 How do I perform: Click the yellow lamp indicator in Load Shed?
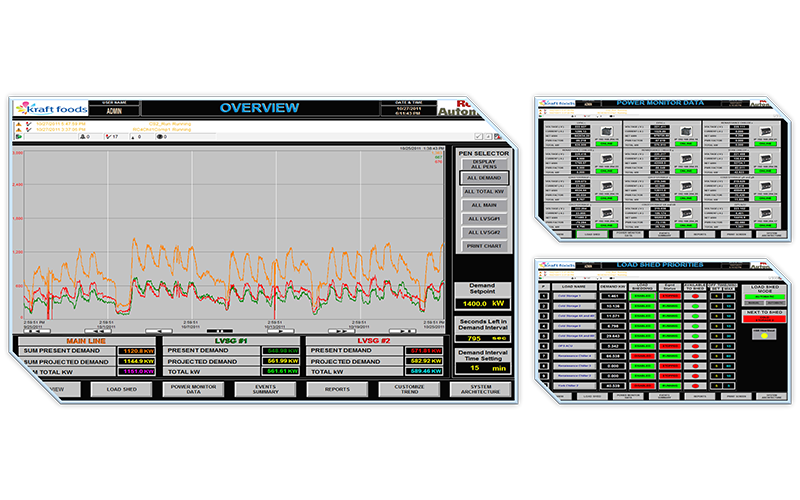[x=764, y=336]
